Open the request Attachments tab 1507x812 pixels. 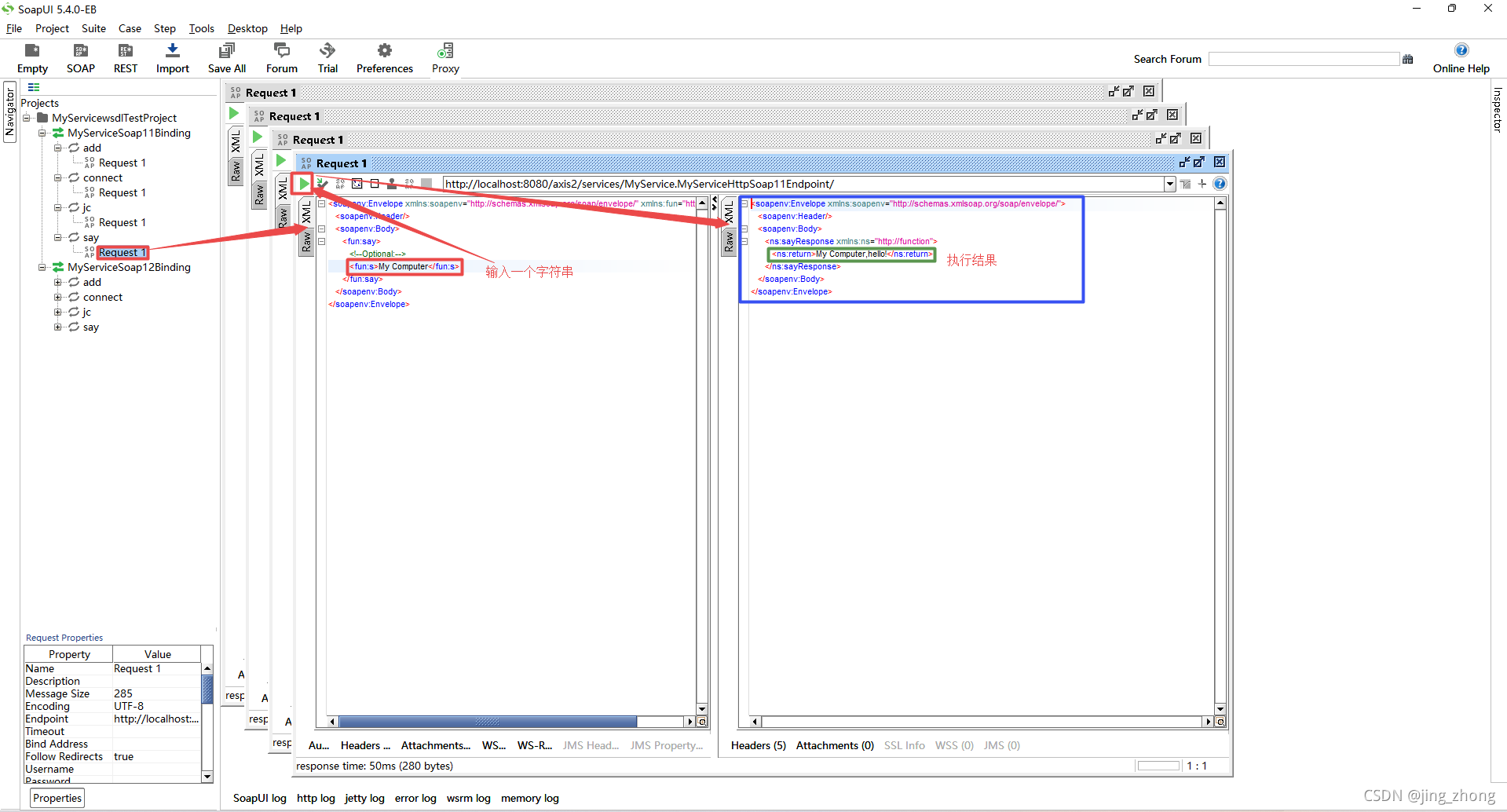coord(436,745)
